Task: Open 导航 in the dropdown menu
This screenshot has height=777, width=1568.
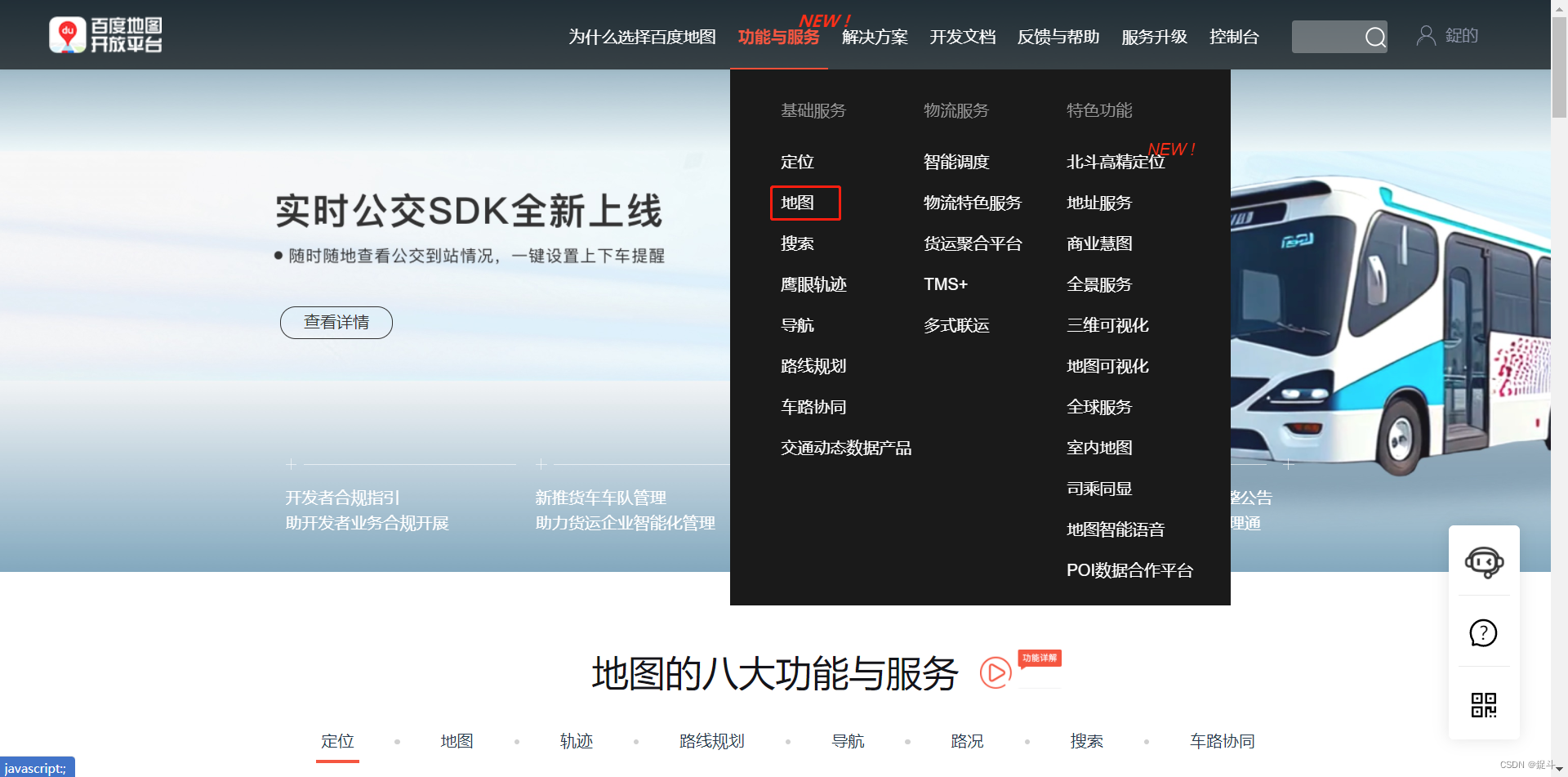Action: coord(797,325)
